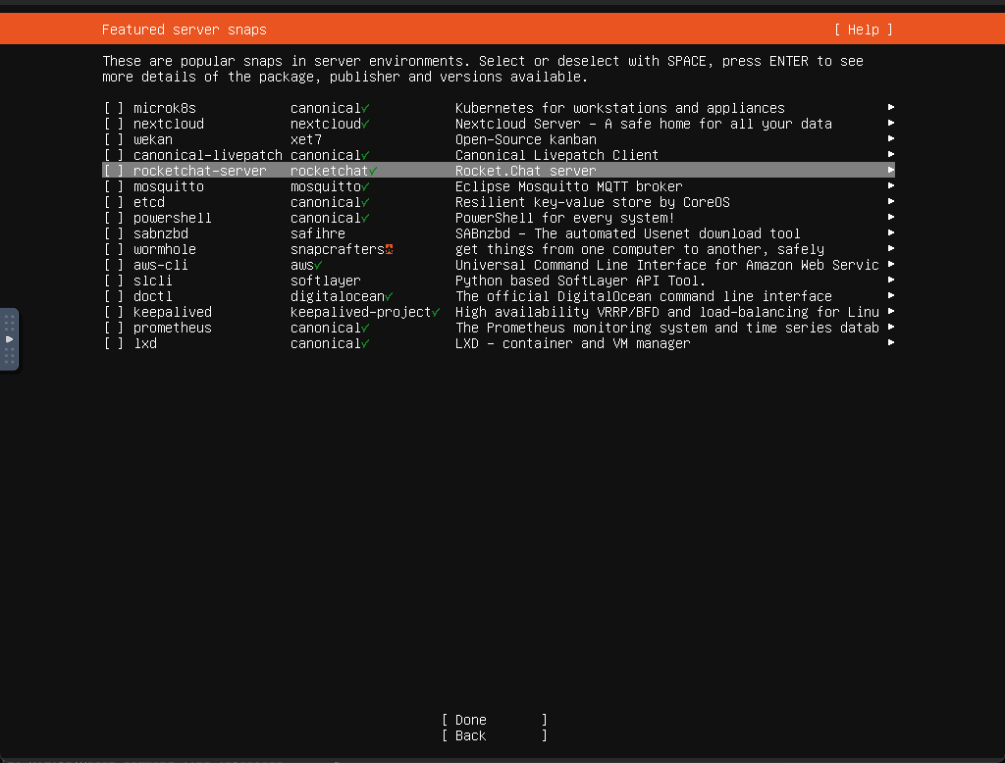Click verified checkmark beside digitalocean publisher

(x=389, y=297)
